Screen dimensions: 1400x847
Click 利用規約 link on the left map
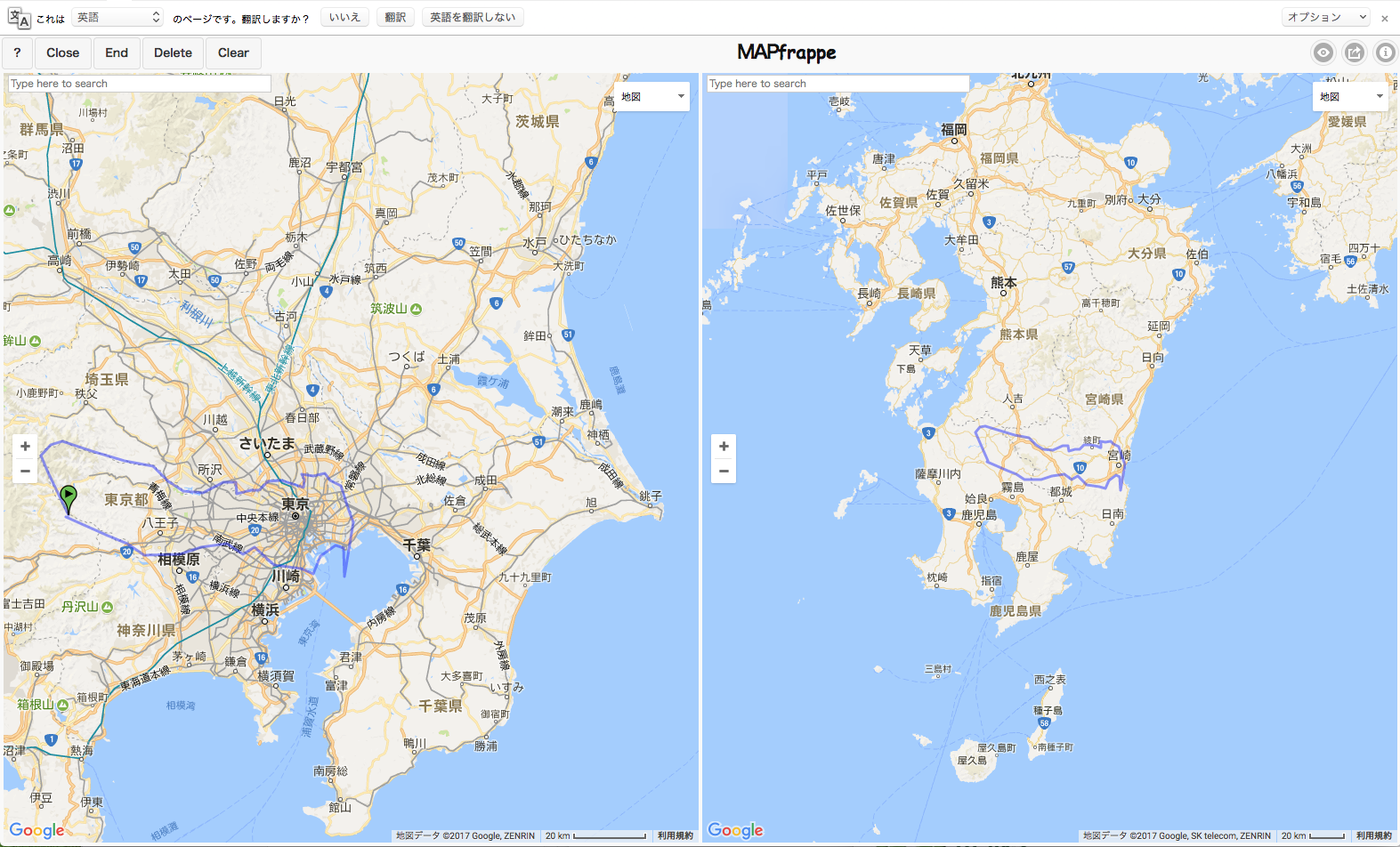(675, 835)
